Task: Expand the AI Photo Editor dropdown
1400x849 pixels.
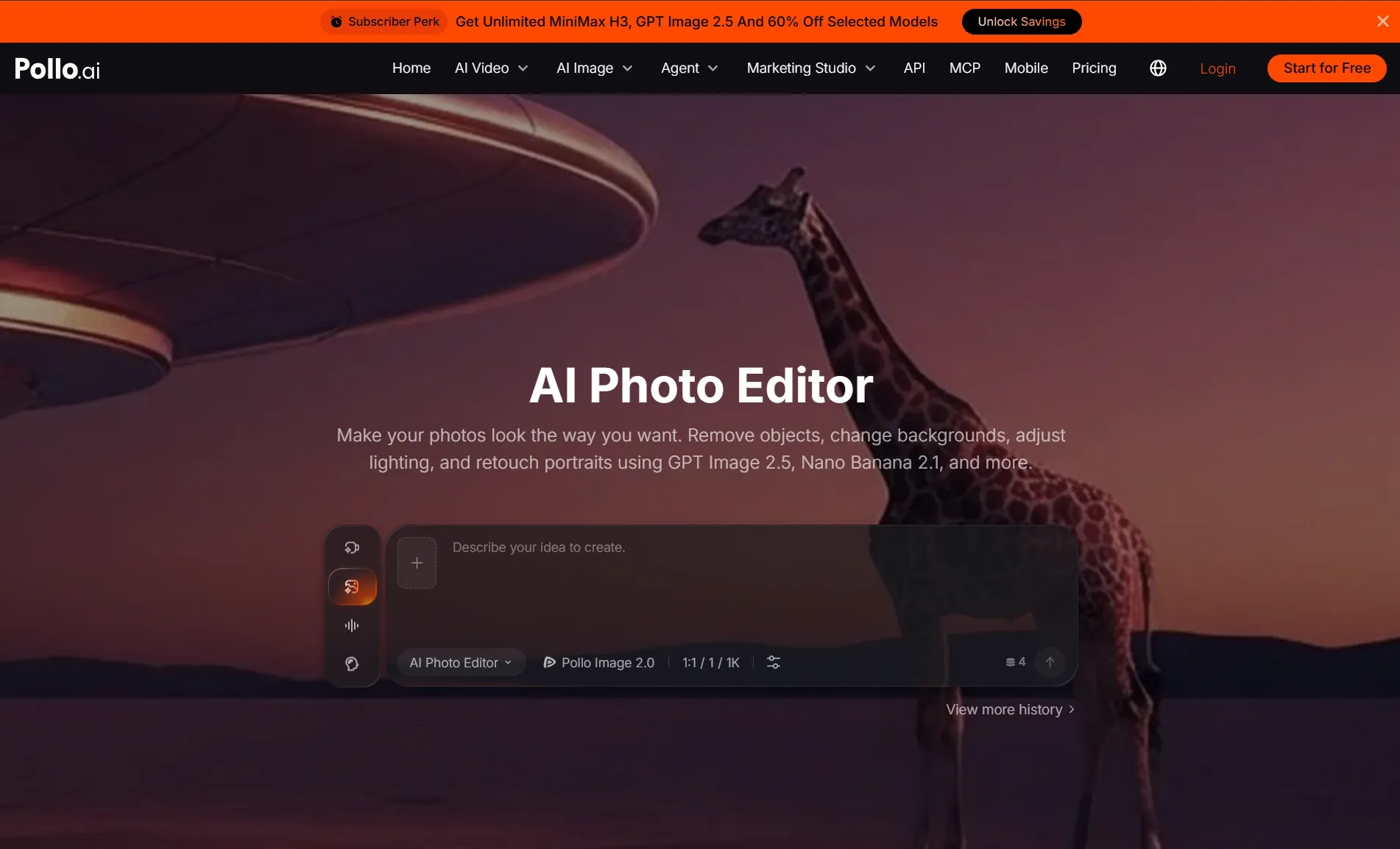Action: pyautogui.click(x=461, y=662)
